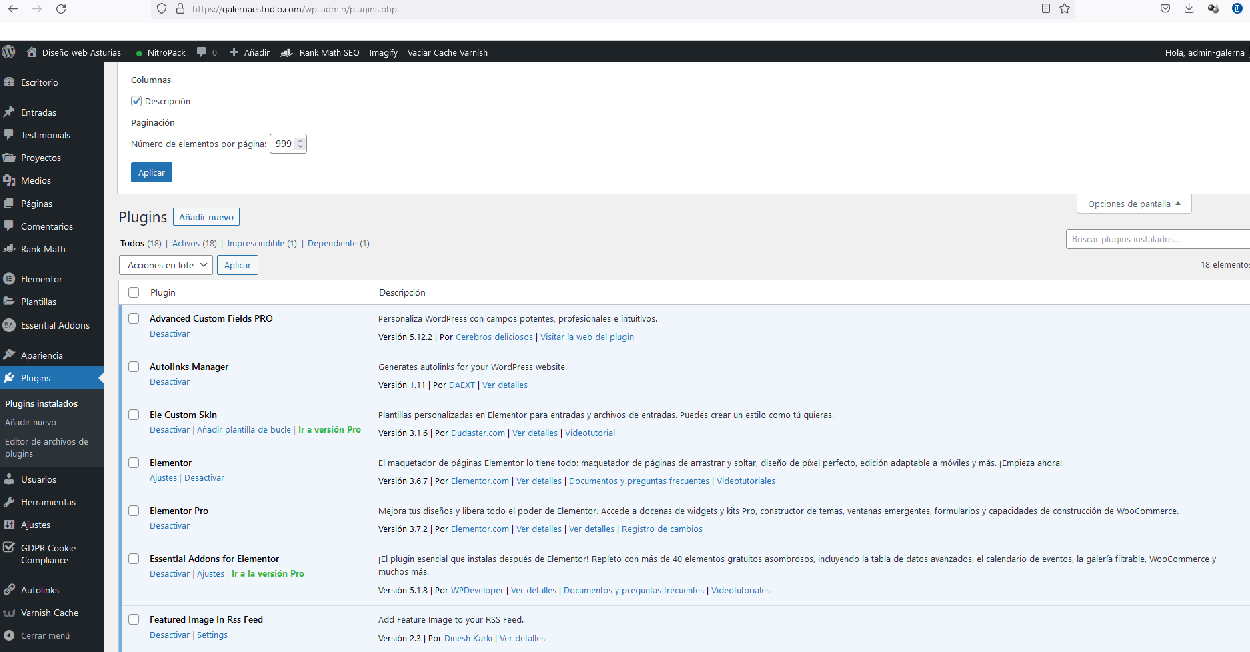
Task: Click the Herramientas wrench icon in sidebar
Action: point(9,502)
